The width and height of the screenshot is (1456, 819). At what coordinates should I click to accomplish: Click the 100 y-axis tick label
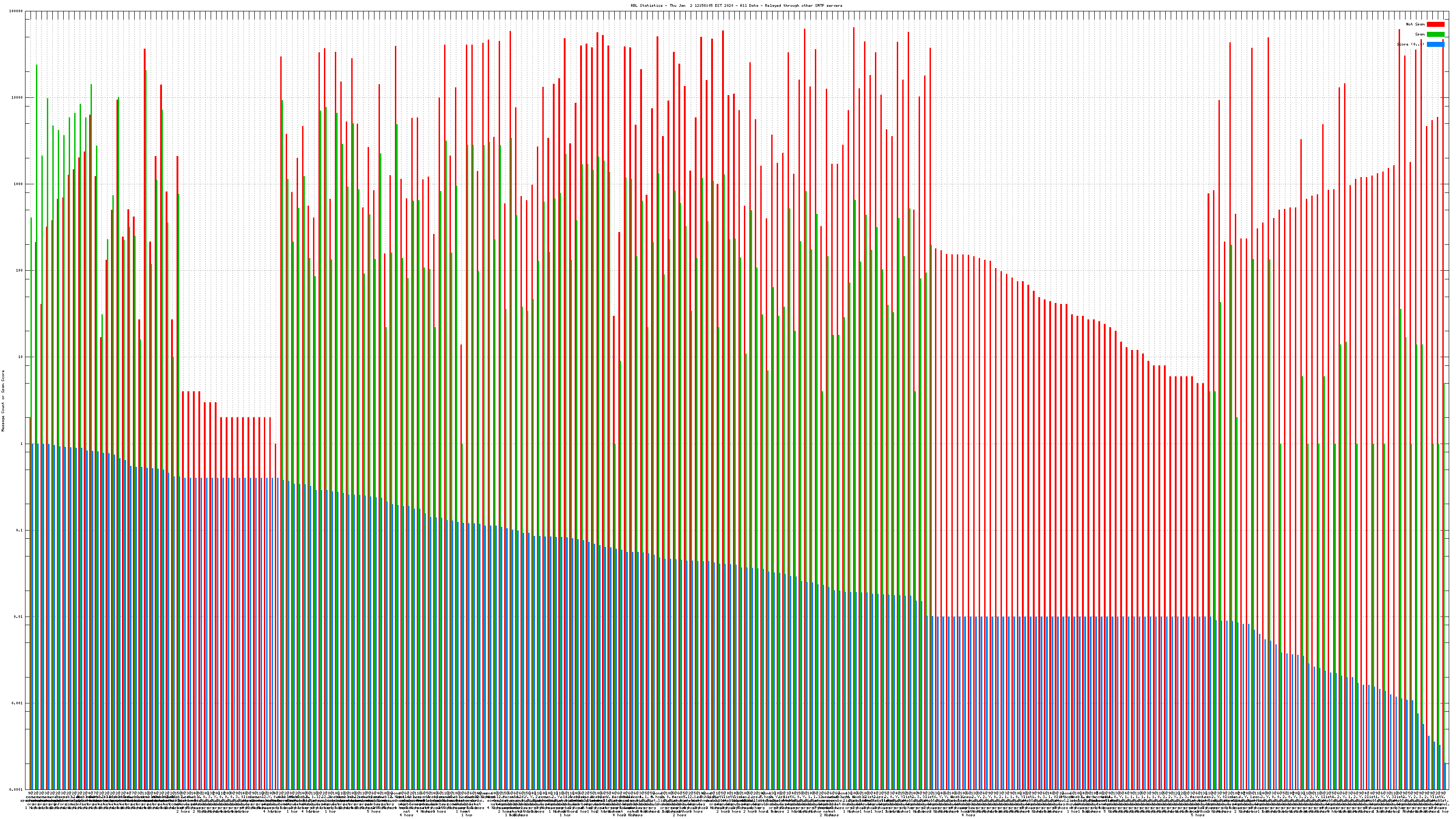pyautogui.click(x=20, y=271)
